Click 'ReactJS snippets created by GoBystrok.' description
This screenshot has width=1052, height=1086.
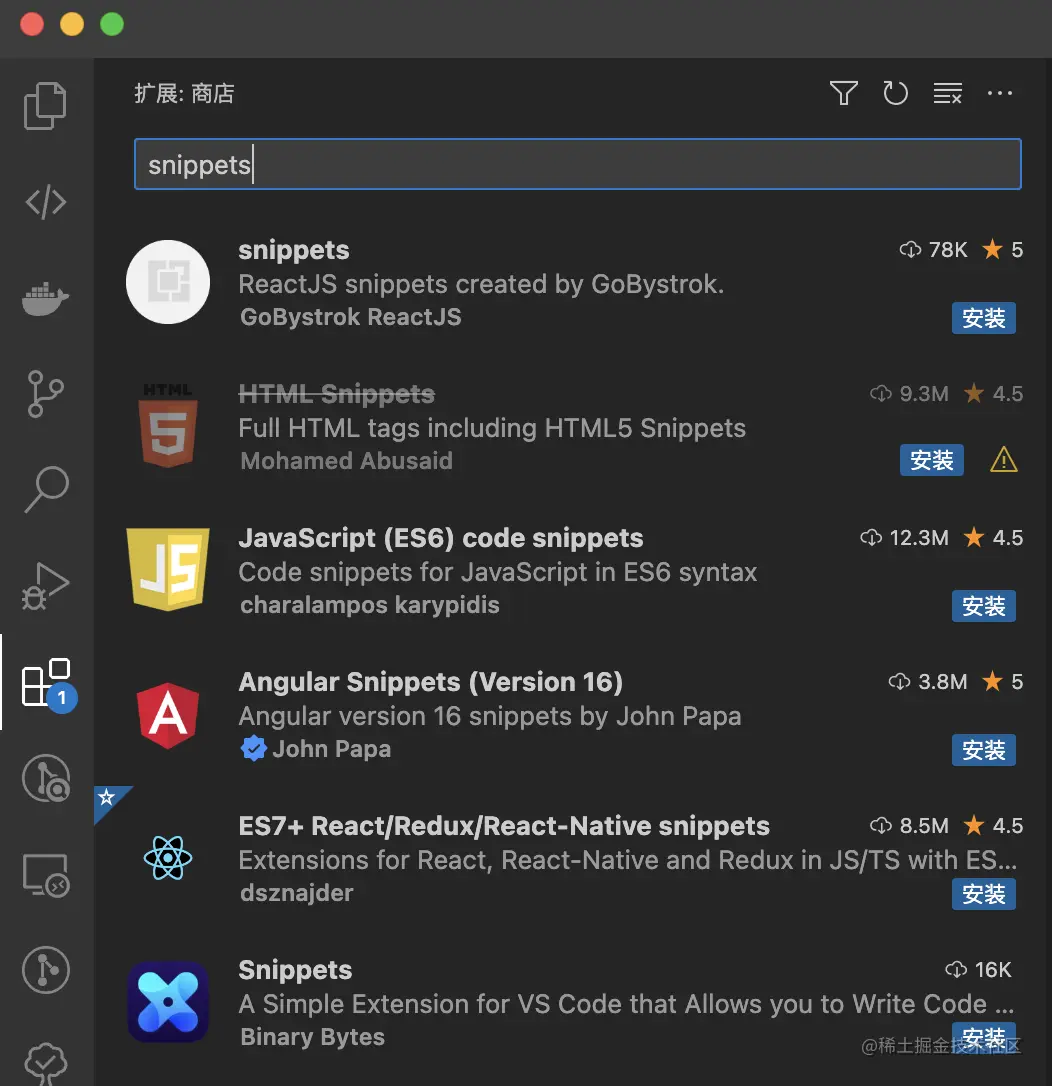coord(481,285)
